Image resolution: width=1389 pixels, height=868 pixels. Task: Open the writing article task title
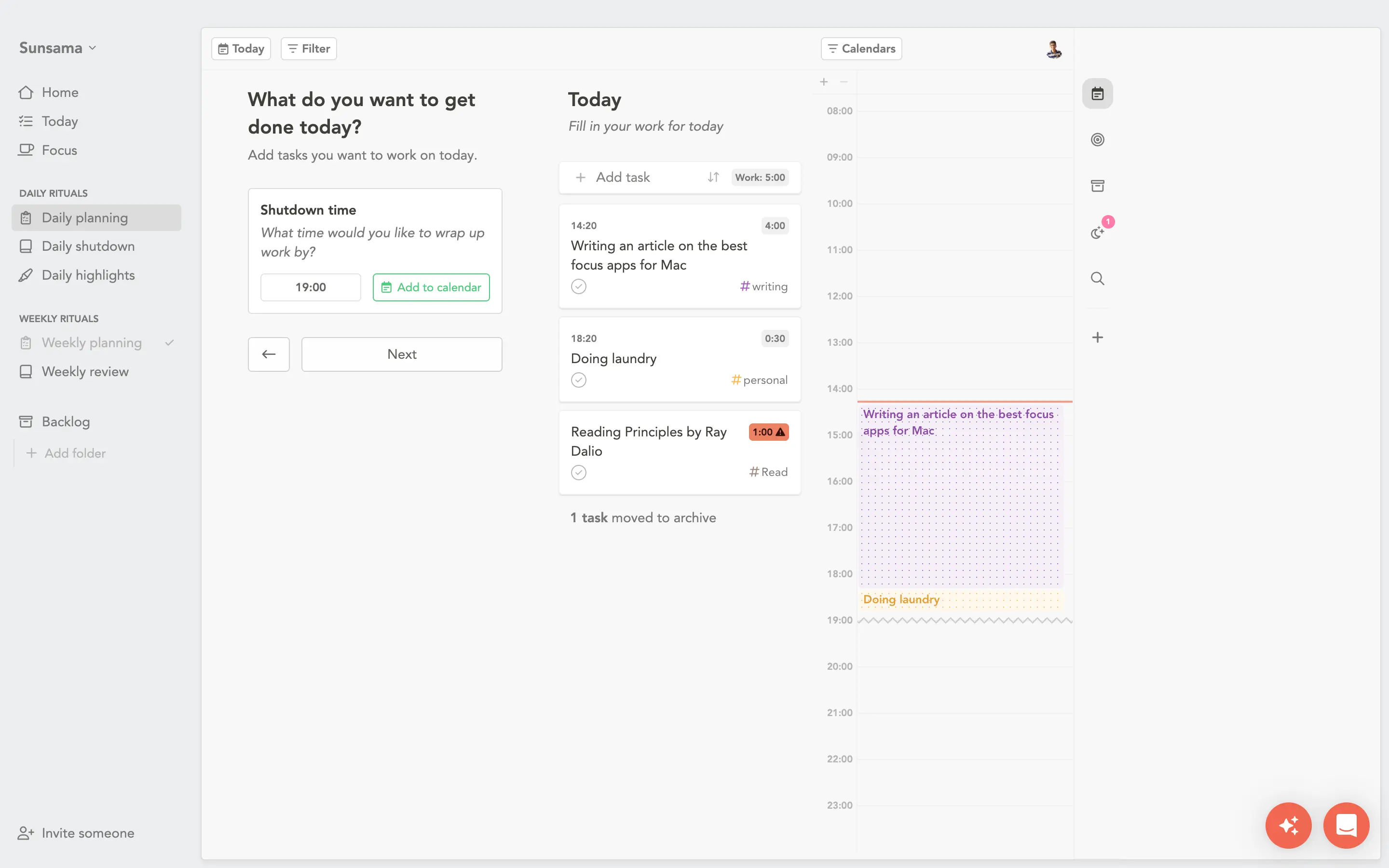pyautogui.click(x=659, y=256)
